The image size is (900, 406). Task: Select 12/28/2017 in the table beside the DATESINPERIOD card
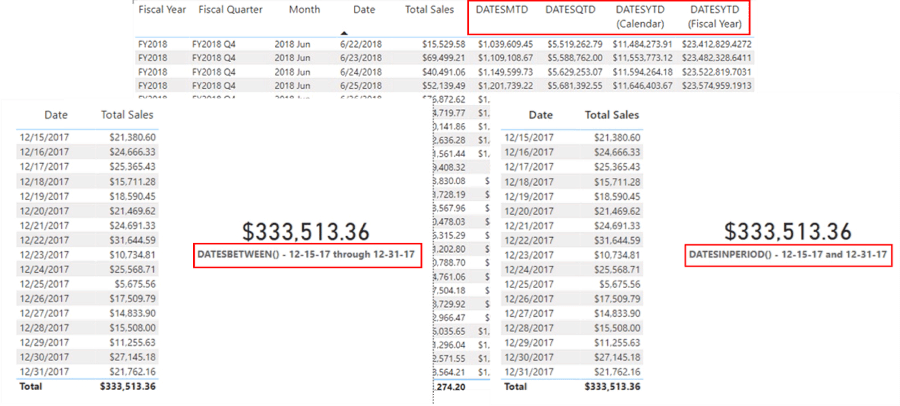click(529, 328)
